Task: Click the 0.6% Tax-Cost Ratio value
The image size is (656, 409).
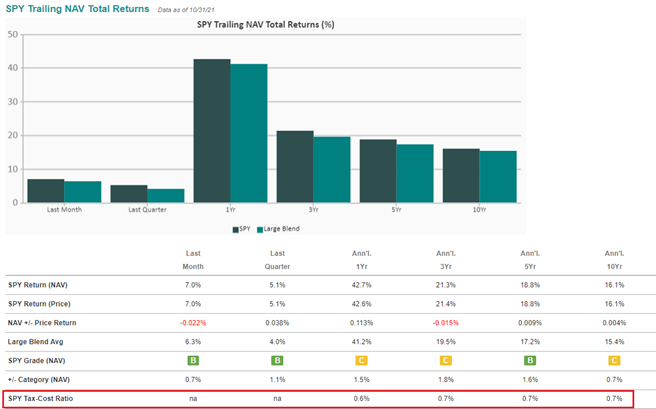Action: pos(361,399)
